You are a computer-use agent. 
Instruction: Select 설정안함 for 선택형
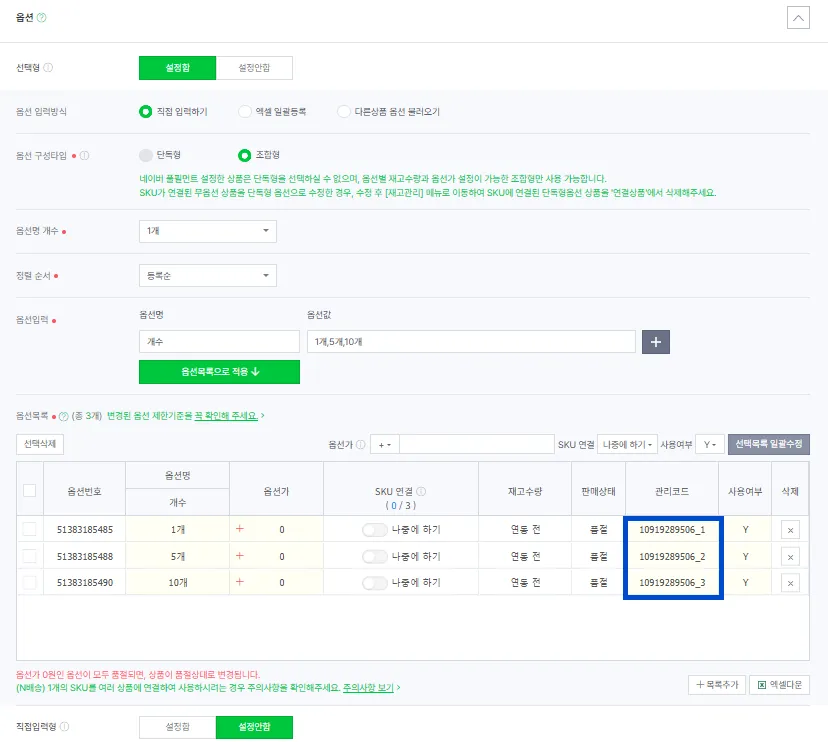(254, 68)
